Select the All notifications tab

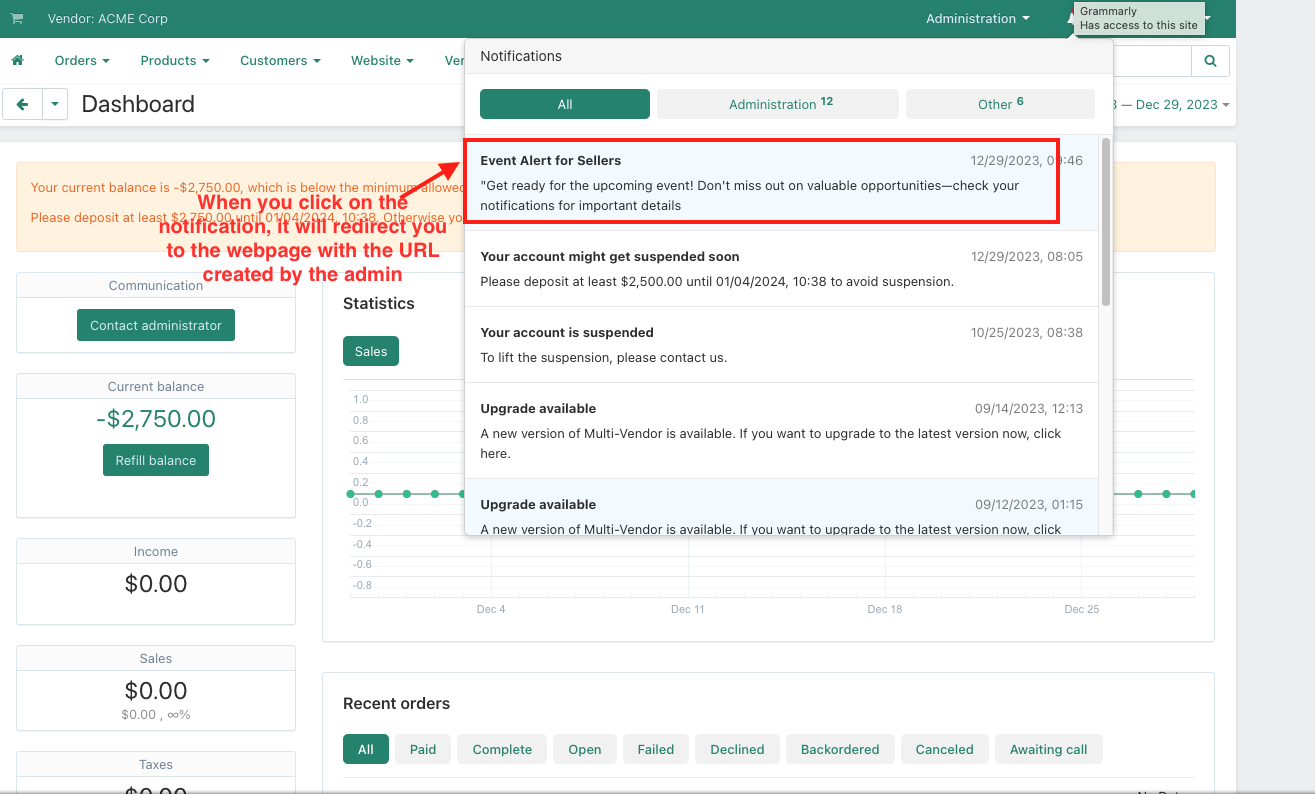565,104
